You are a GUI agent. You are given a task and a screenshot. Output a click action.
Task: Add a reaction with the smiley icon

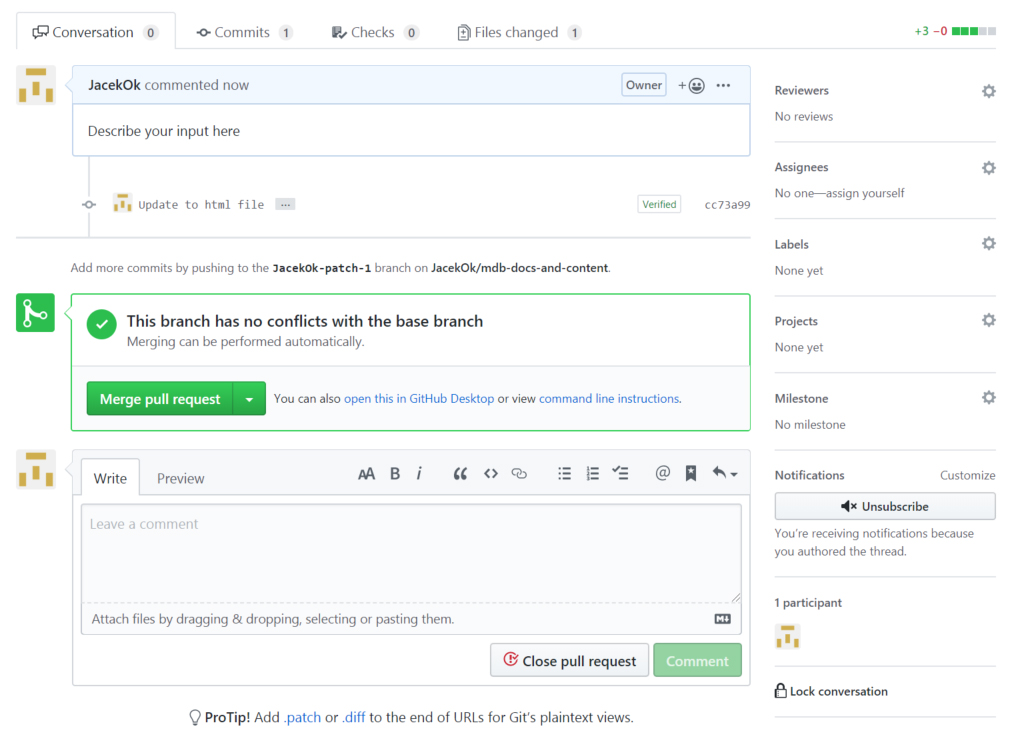(692, 86)
